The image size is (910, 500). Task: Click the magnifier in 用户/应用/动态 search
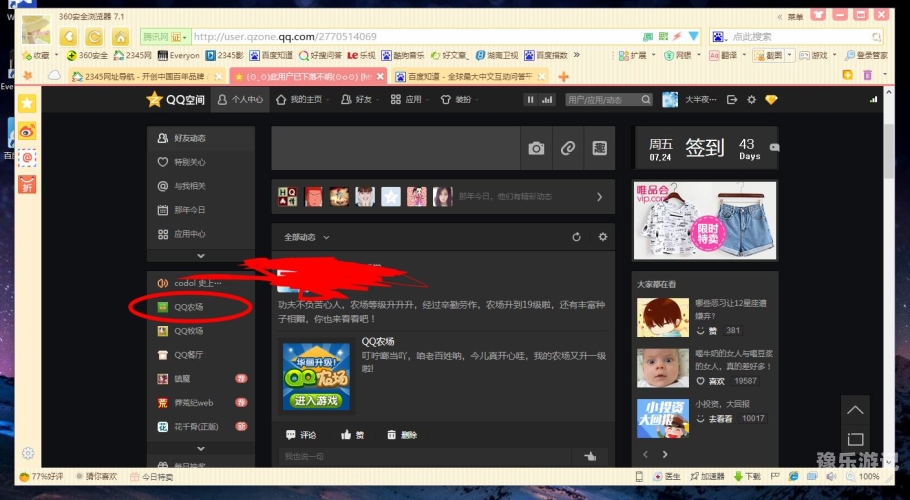click(x=646, y=100)
